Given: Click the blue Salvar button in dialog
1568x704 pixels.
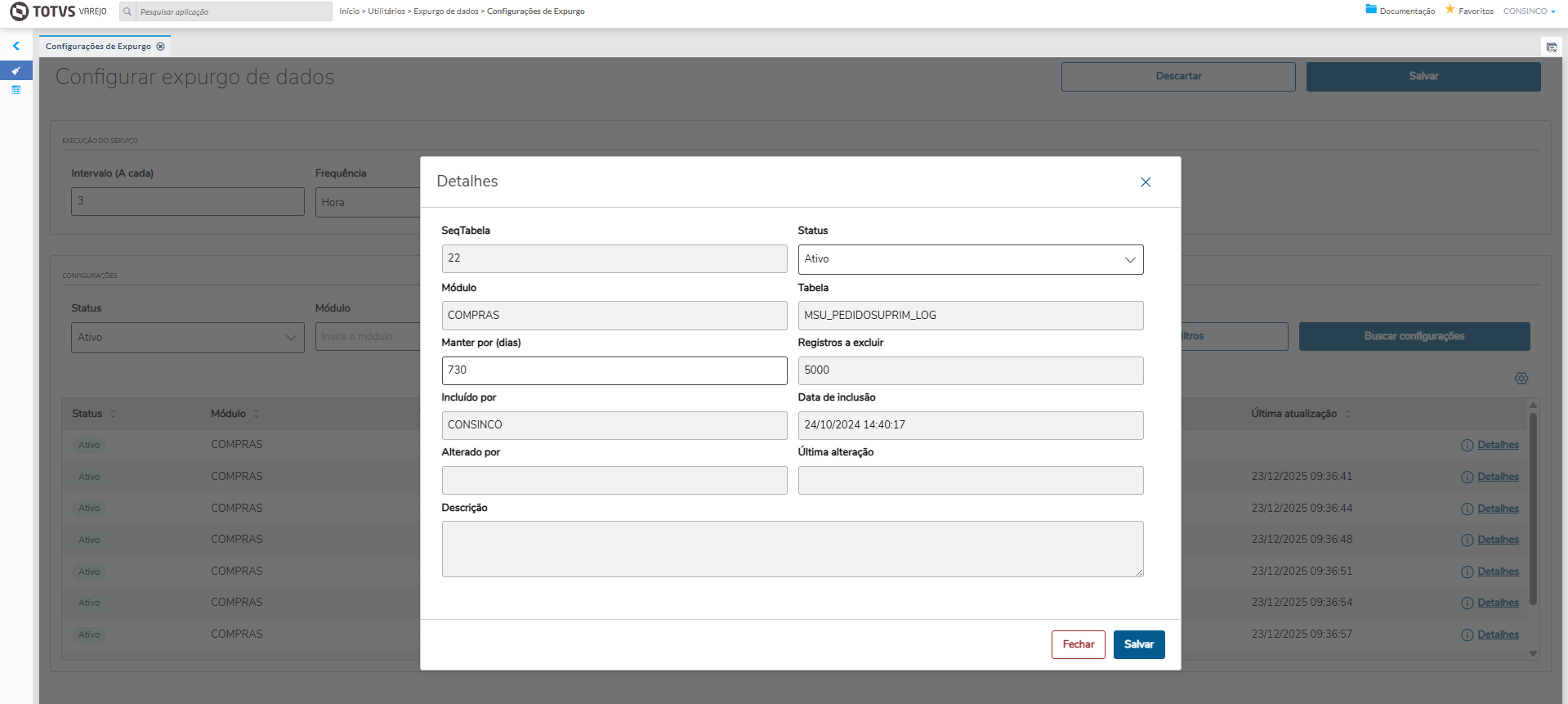Looking at the screenshot, I should coord(1138,644).
